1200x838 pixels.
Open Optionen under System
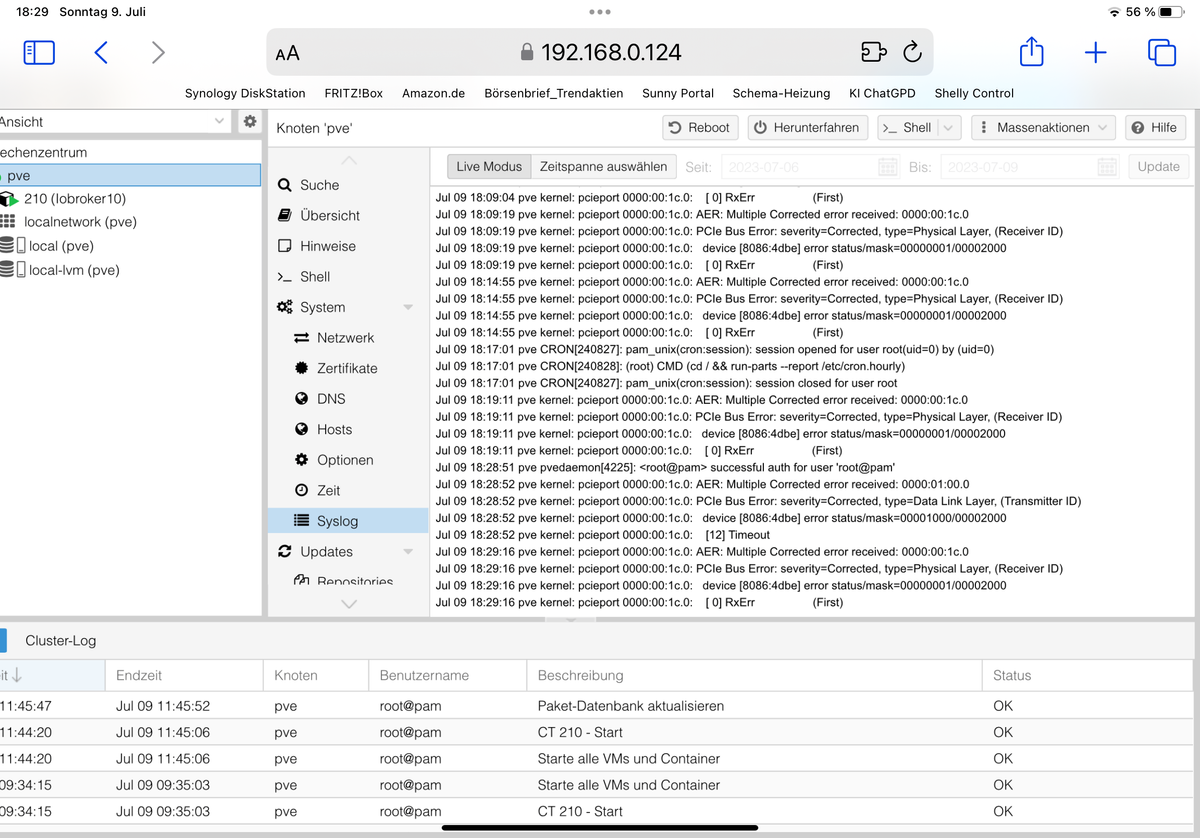pos(348,460)
